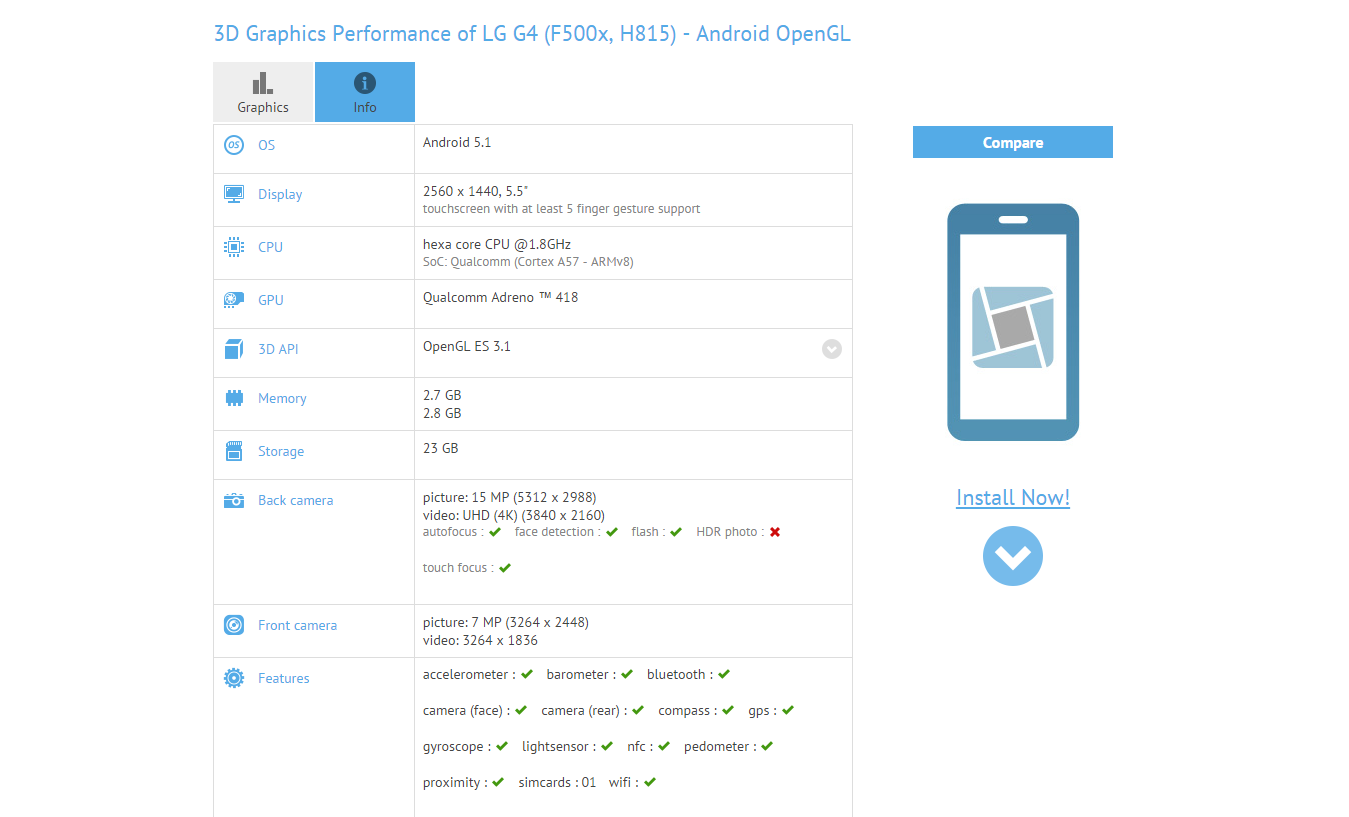The width and height of the screenshot is (1349, 817).
Task: Click the 3D API cube icon
Action: coord(234,349)
